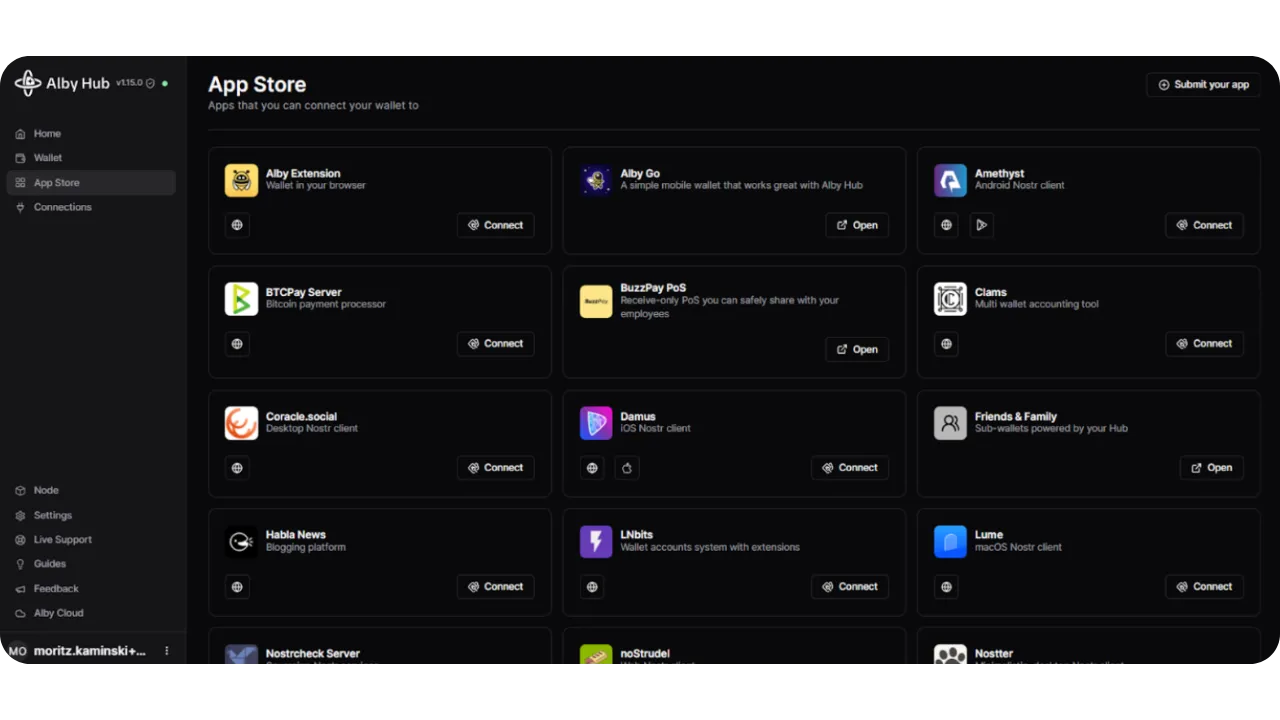The image size is (1280, 720).
Task: Open the Alby Go app
Action: click(x=857, y=225)
